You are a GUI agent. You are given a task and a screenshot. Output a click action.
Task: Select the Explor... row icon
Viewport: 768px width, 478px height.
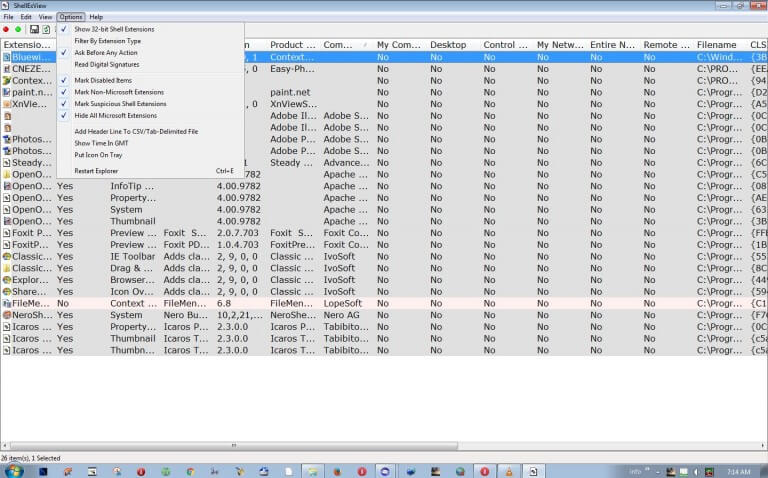click(7, 280)
